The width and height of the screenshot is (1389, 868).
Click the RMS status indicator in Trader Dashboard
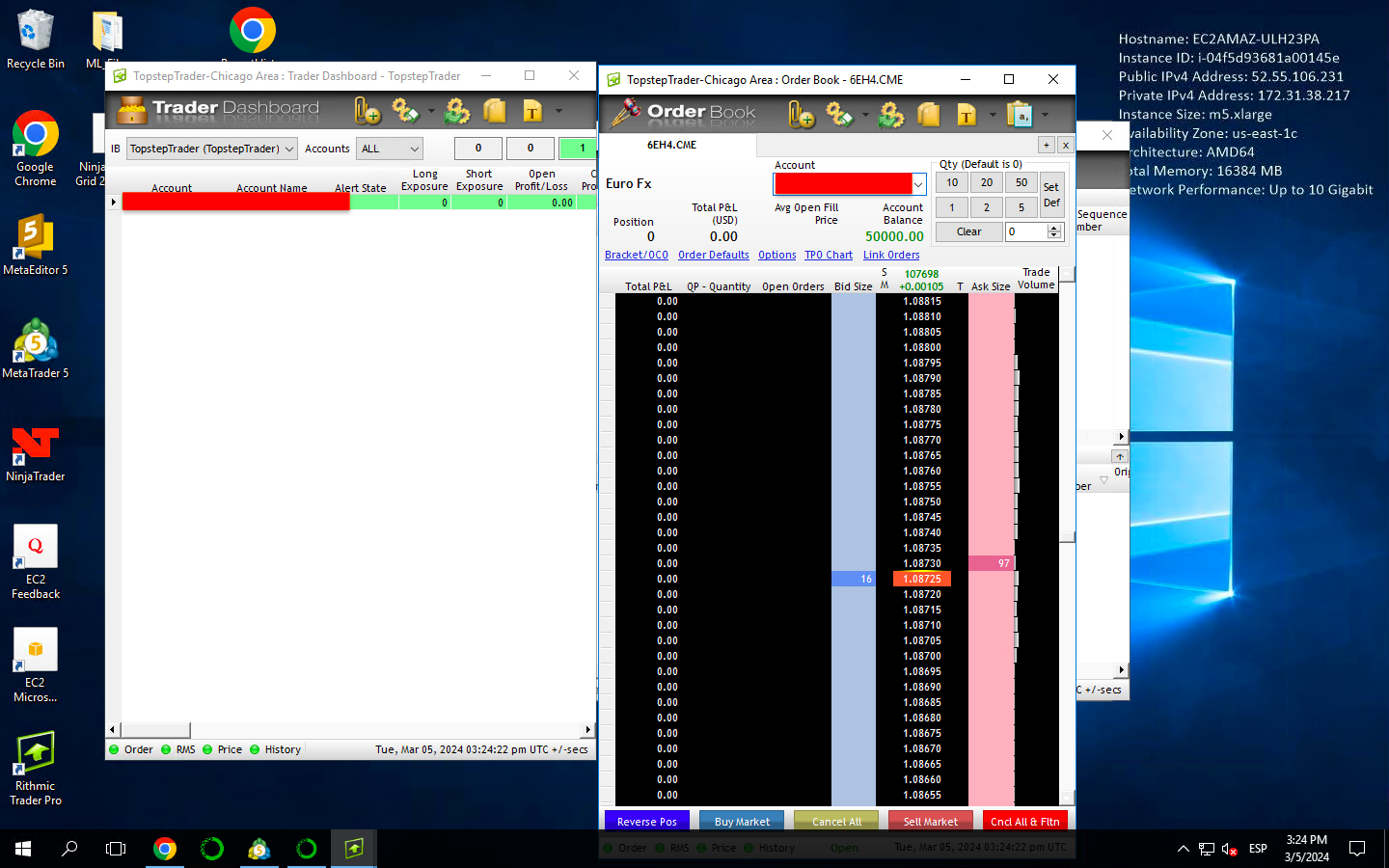[178, 749]
